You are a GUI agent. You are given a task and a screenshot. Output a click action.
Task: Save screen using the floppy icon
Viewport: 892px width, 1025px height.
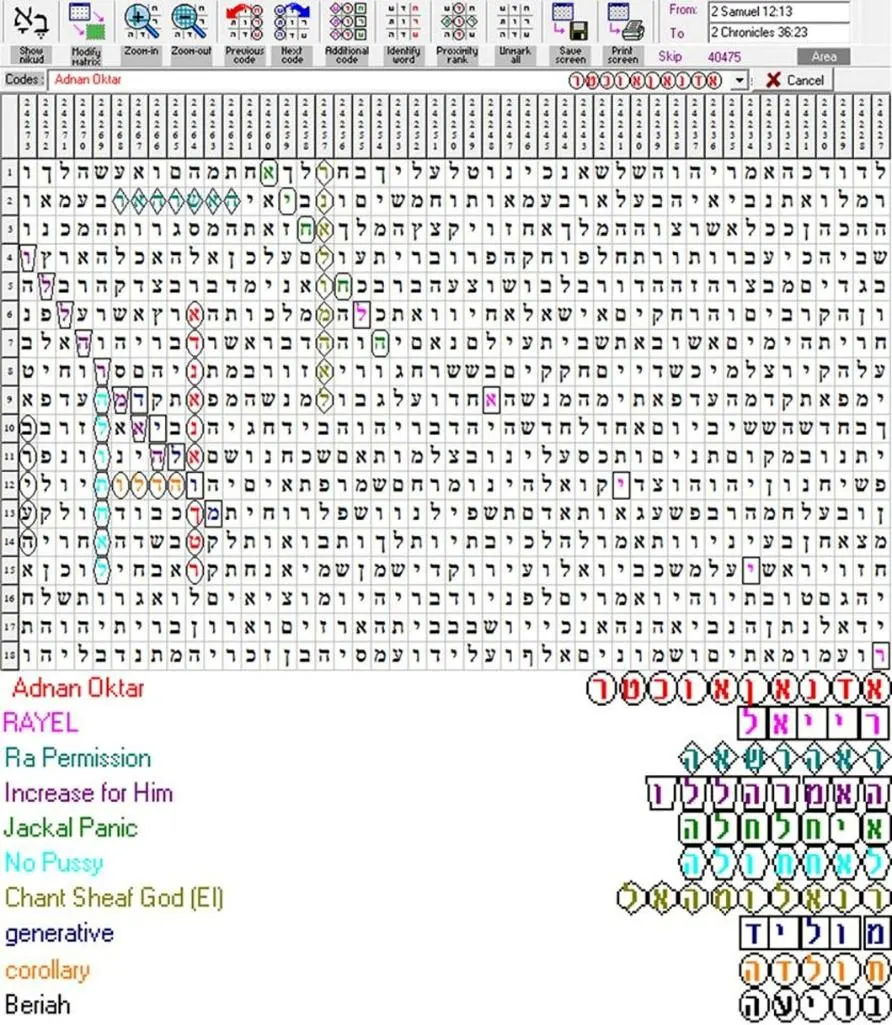[570, 22]
